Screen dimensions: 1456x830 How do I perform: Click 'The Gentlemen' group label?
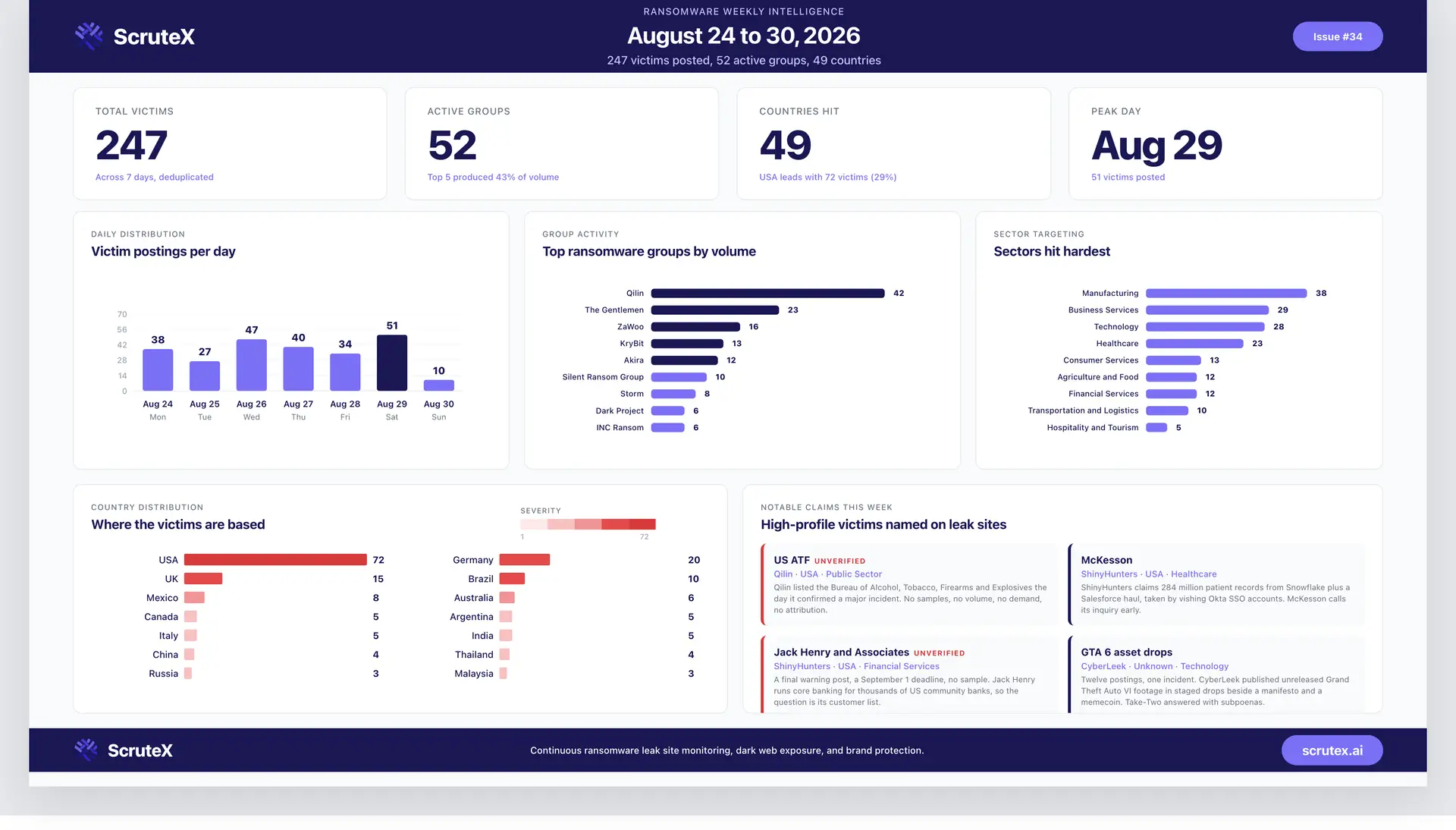tap(613, 310)
